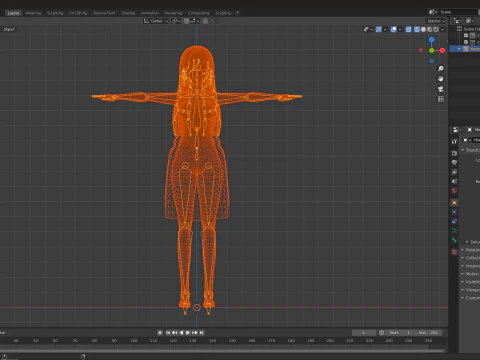Select material preview shading
The width and height of the screenshot is (480, 360).
pos(430,29)
